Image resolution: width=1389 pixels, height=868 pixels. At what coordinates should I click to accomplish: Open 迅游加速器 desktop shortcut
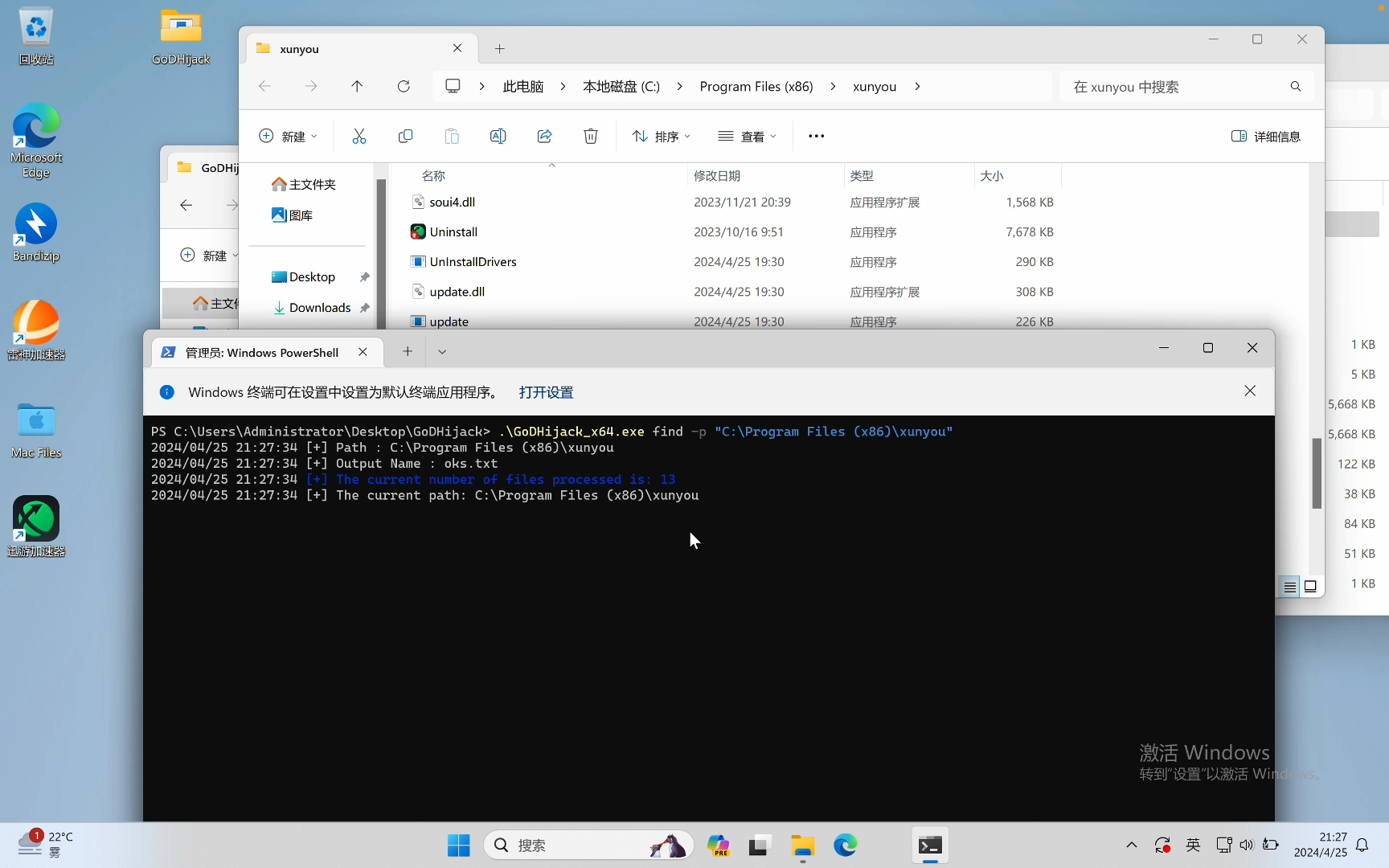pos(36,527)
